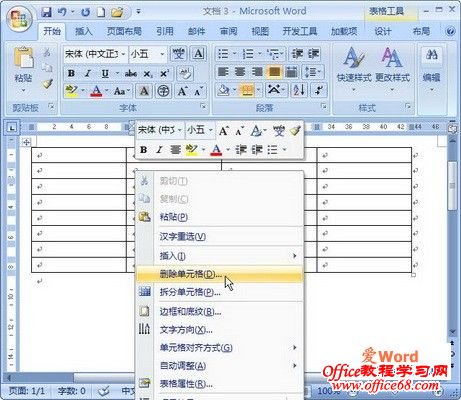Click Bullets list icon in ribbon

click(x=223, y=53)
